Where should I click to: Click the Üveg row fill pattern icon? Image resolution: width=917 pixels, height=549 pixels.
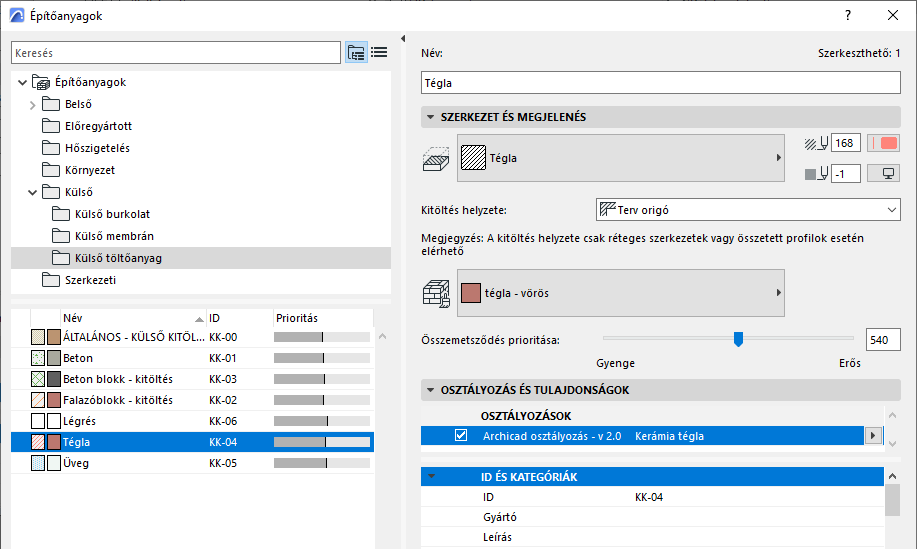[38, 463]
